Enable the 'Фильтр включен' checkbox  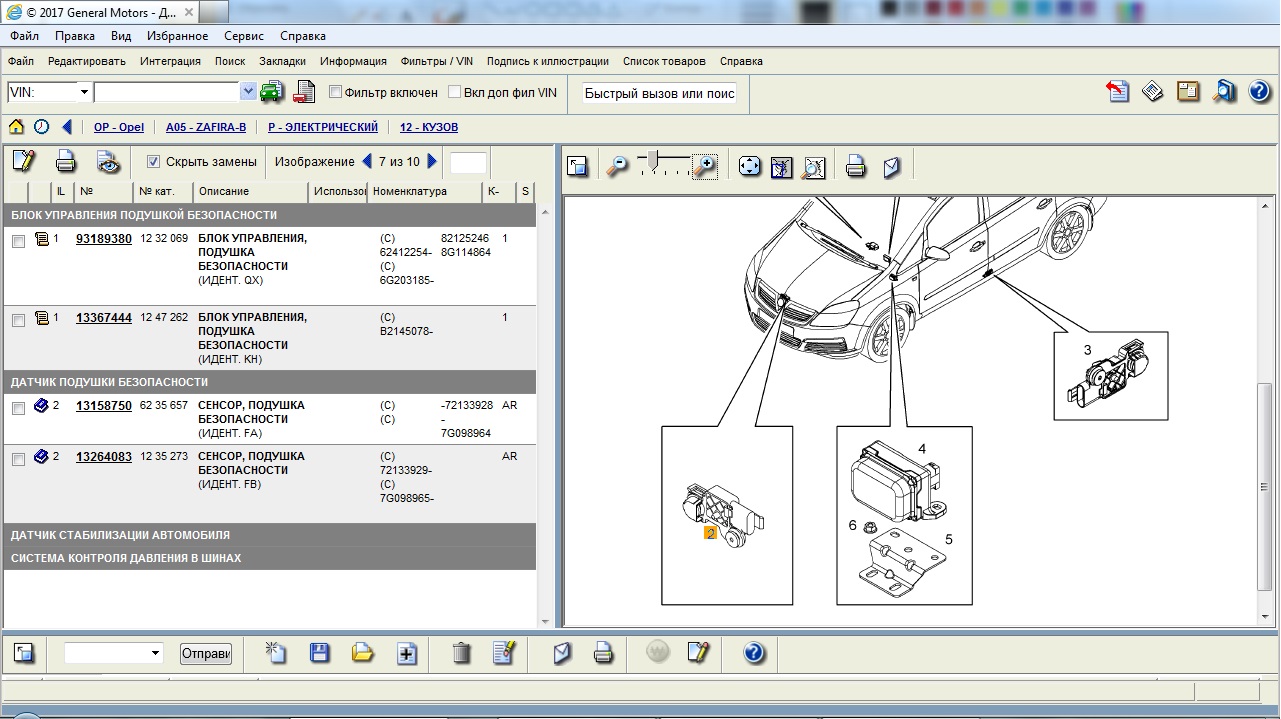pos(336,92)
